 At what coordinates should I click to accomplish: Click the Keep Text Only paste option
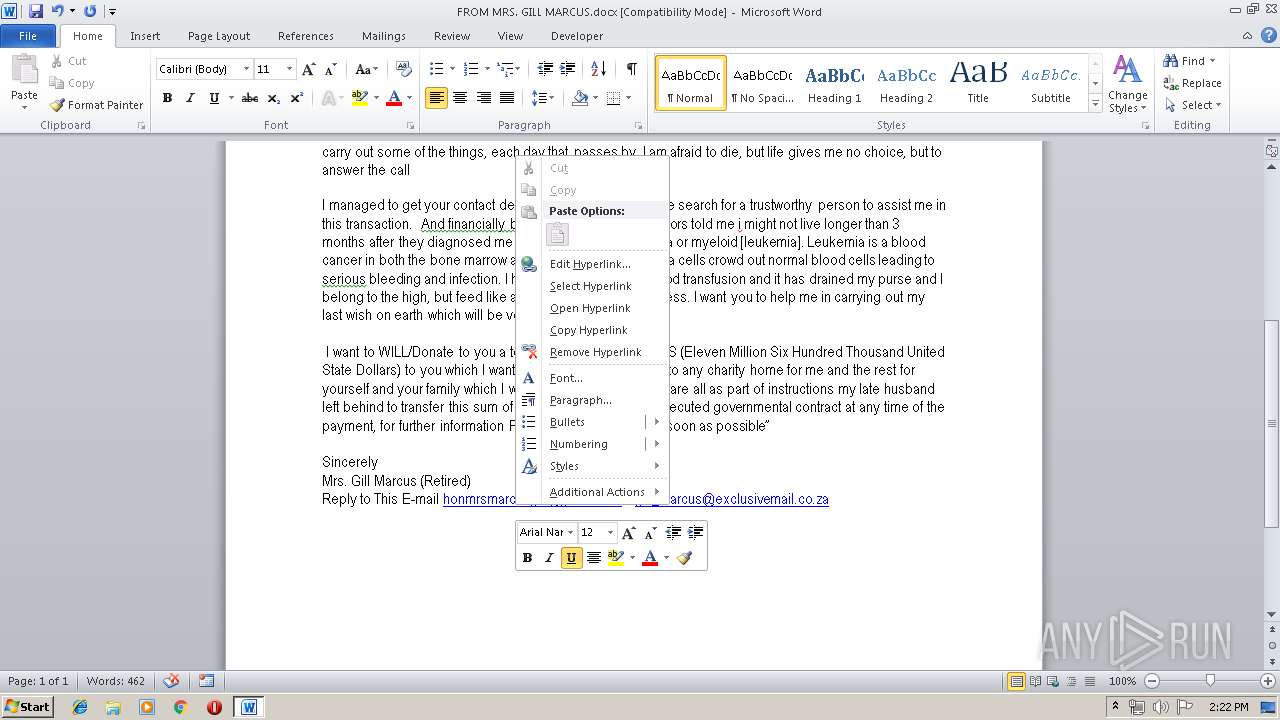click(x=558, y=235)
